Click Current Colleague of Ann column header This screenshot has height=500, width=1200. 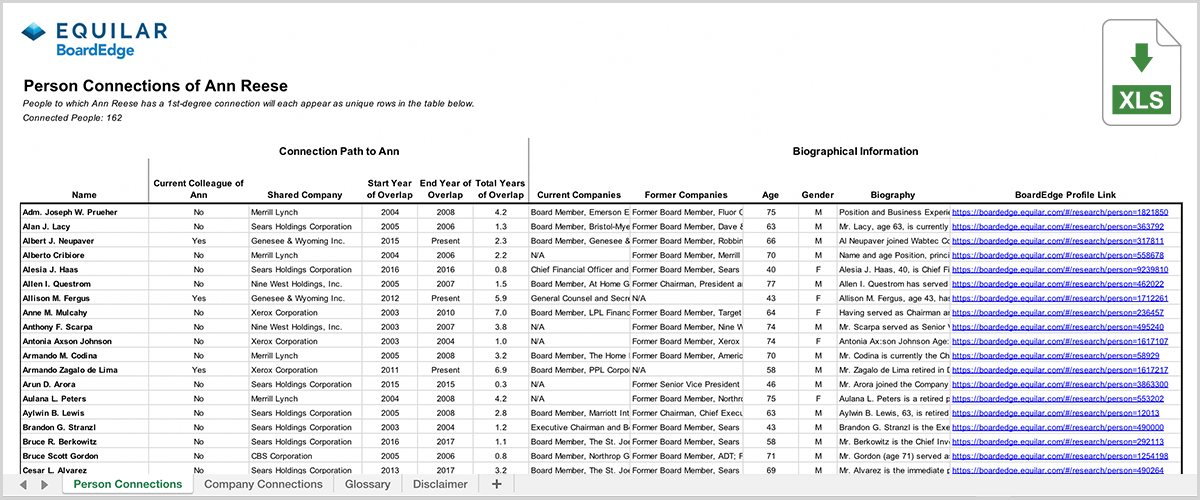pos(198,189)
